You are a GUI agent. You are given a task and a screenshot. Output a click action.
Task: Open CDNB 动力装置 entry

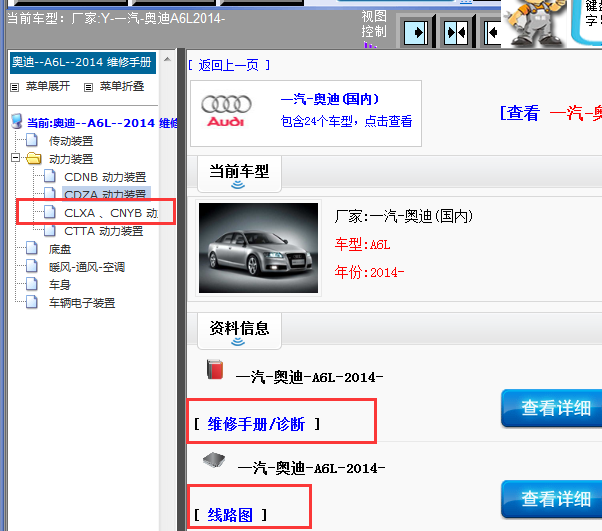(x=105, y=177)
